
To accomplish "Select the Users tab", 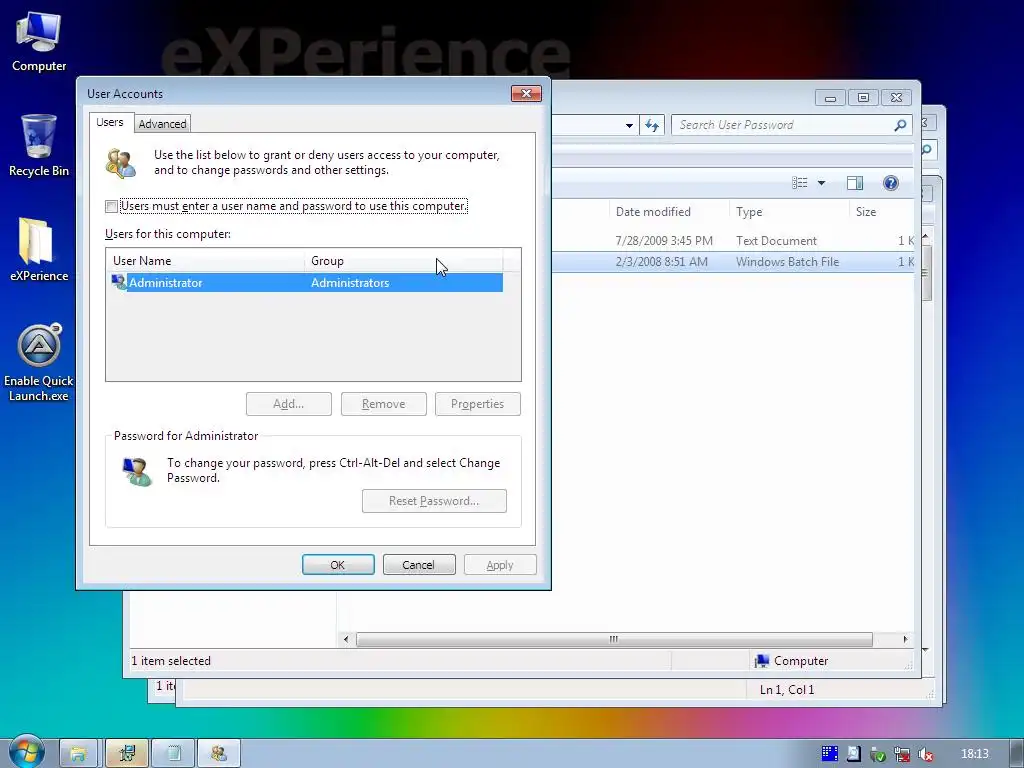I will pyautogui.click(x=110, y=122).
